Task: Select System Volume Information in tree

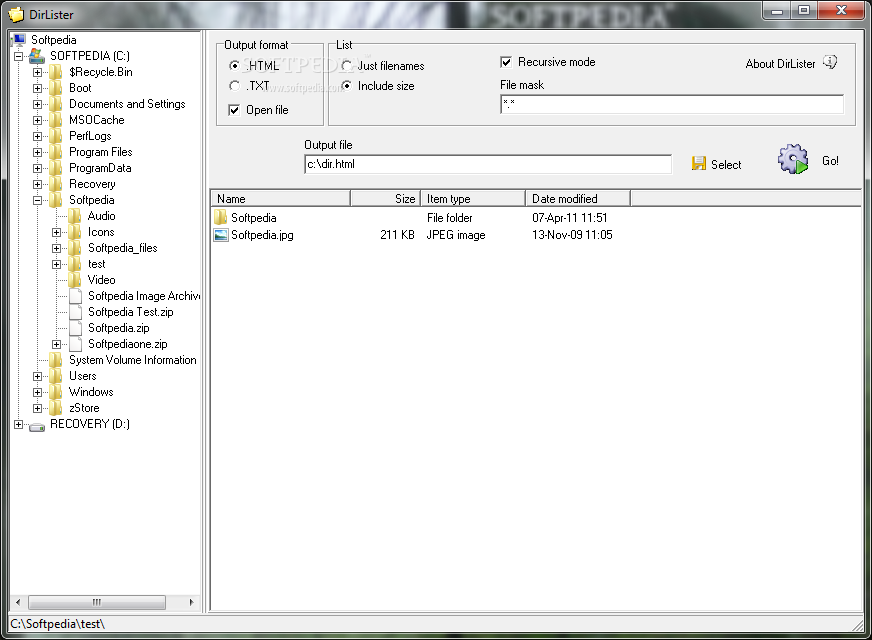Action: coord(132,360)
